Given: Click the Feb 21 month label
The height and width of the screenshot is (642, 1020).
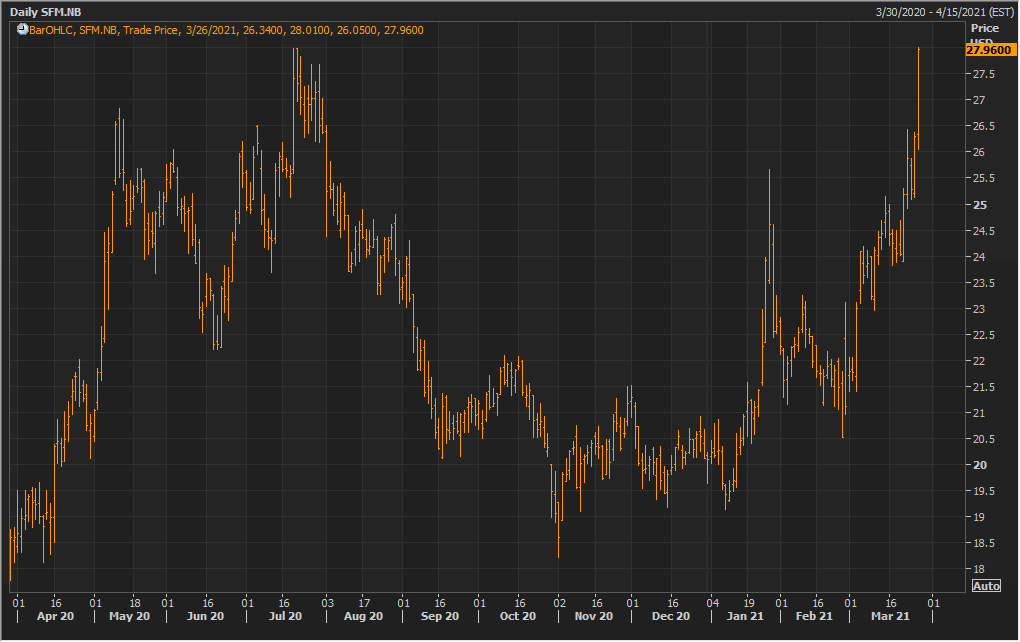Looking at the screenshot, I should tap(814, 616).
